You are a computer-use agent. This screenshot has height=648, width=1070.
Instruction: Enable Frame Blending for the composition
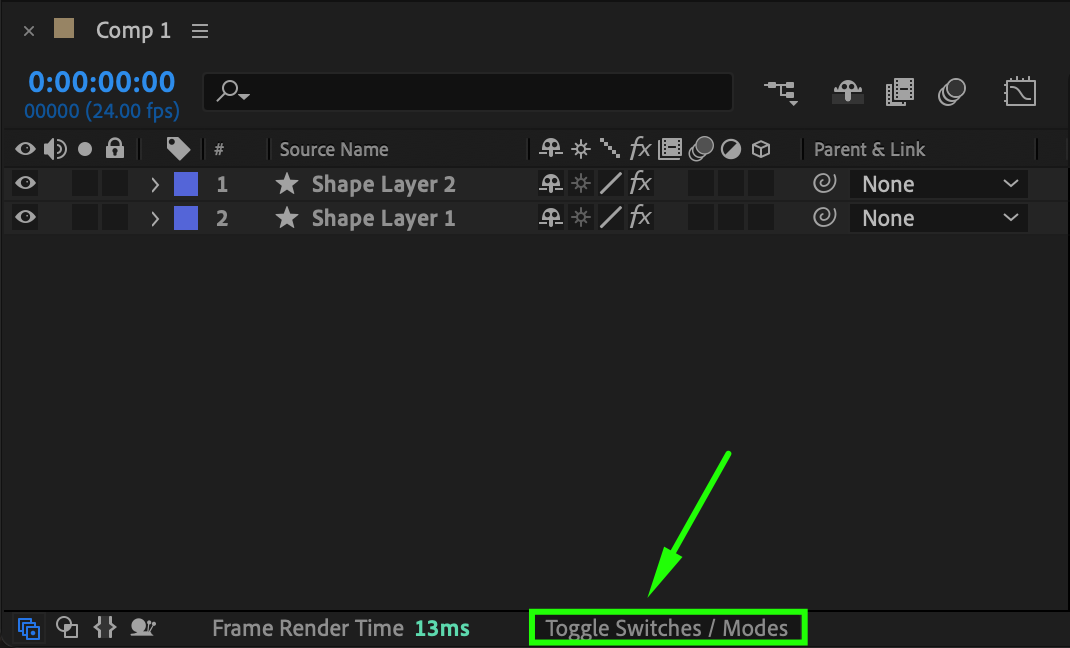899,92
